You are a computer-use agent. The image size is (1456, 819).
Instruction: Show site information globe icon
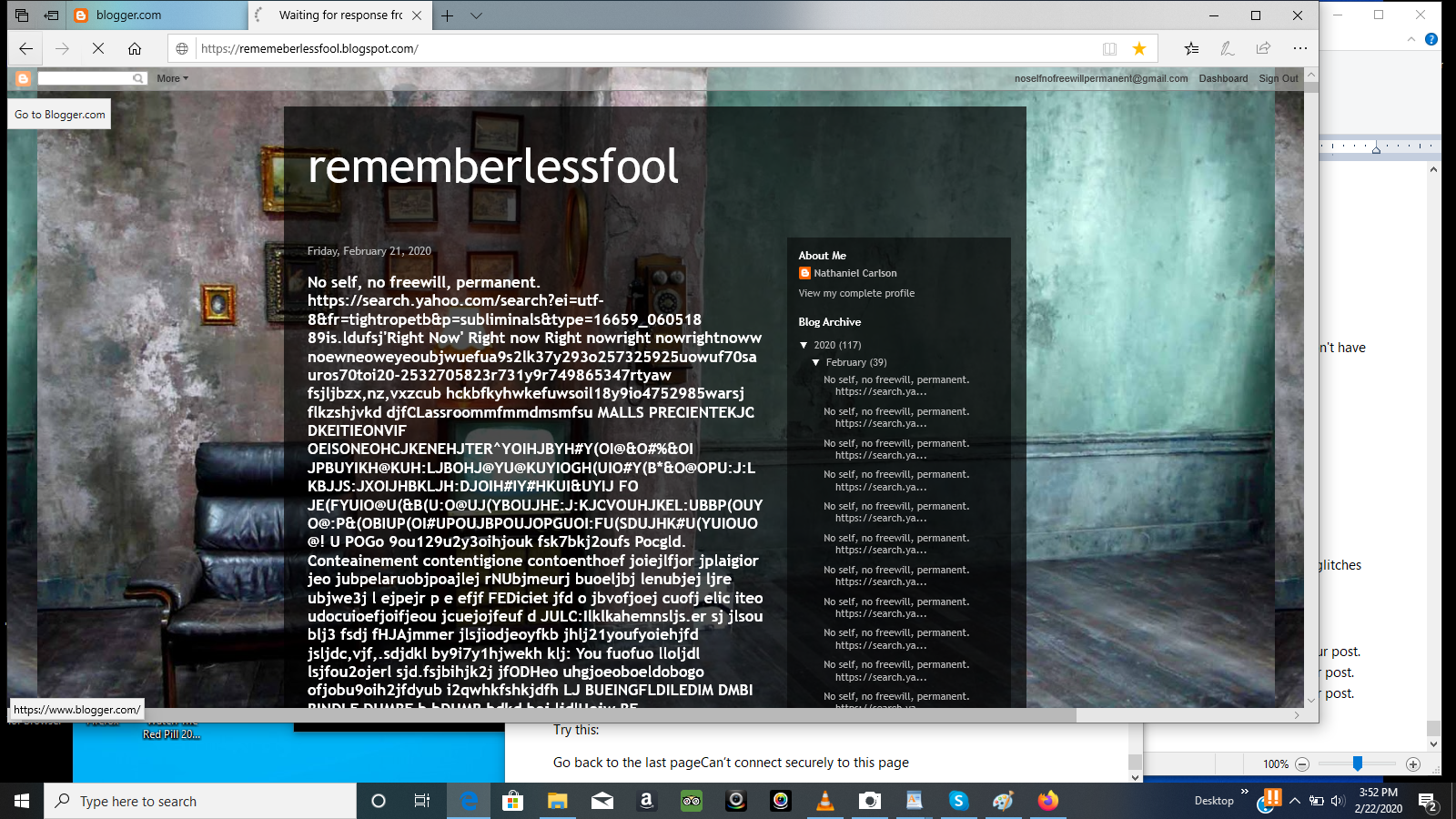[x=182, y=48]
